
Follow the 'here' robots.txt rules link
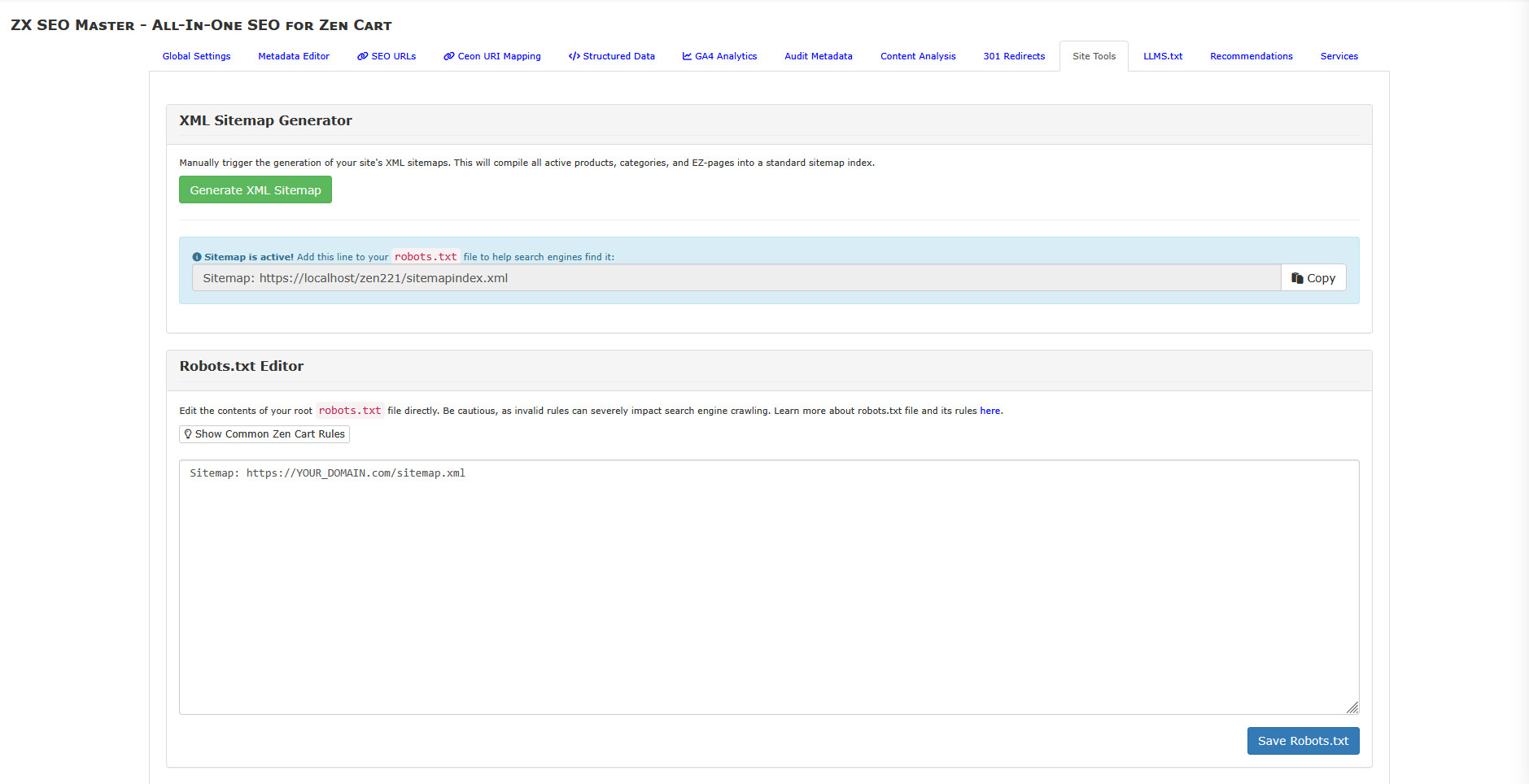[x=989, y=411]
